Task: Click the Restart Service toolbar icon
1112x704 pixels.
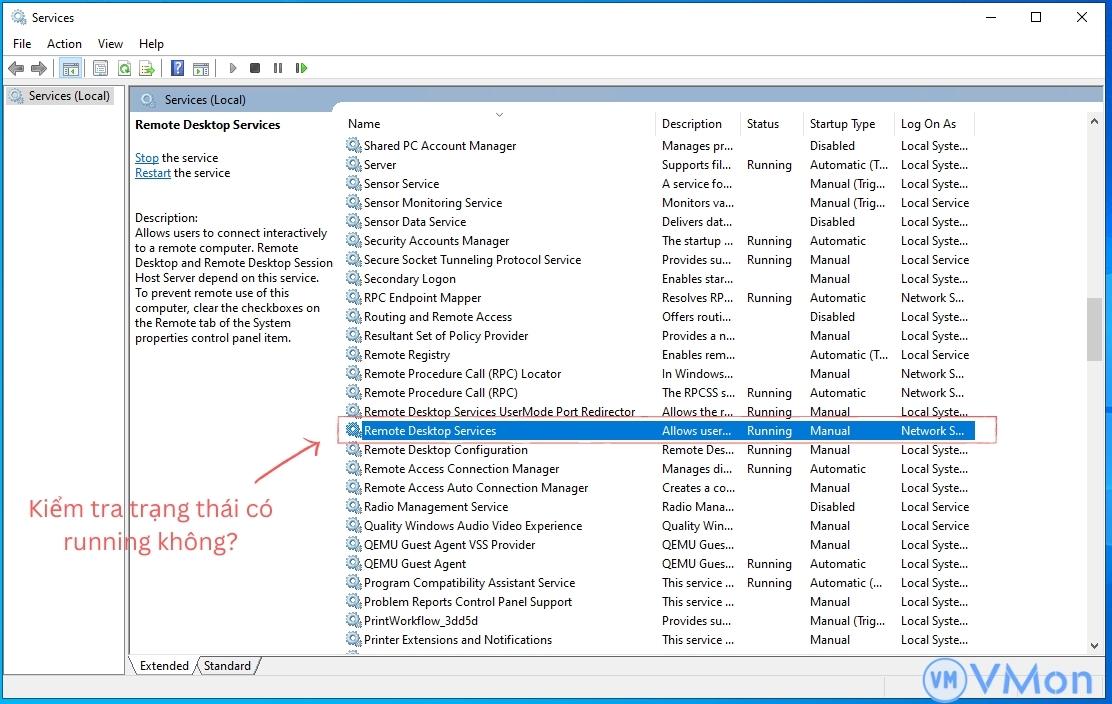Action: [x=301, y=67]
